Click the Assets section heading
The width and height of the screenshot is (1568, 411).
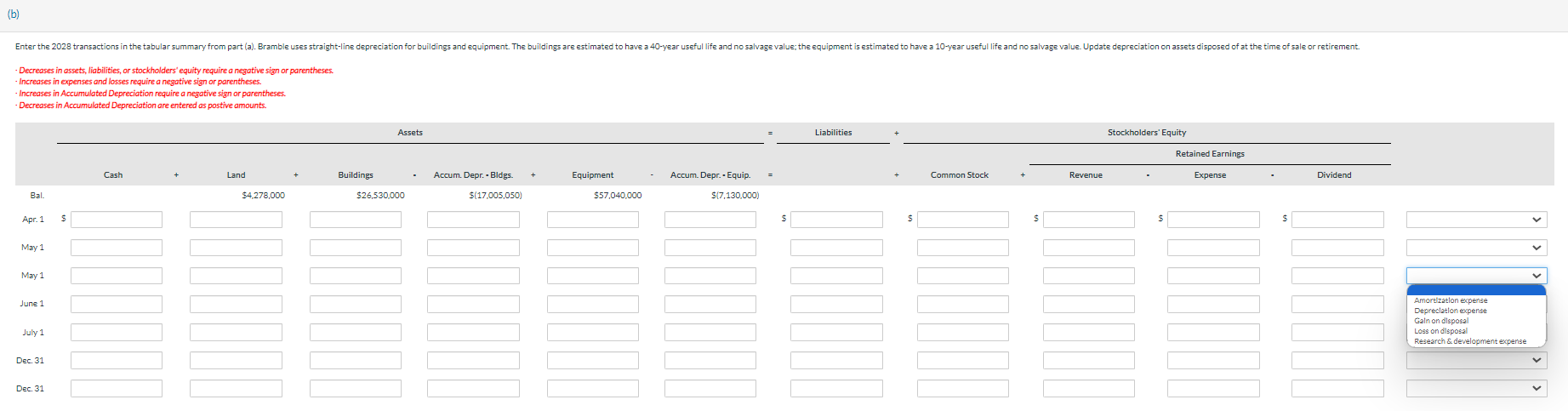410,133
